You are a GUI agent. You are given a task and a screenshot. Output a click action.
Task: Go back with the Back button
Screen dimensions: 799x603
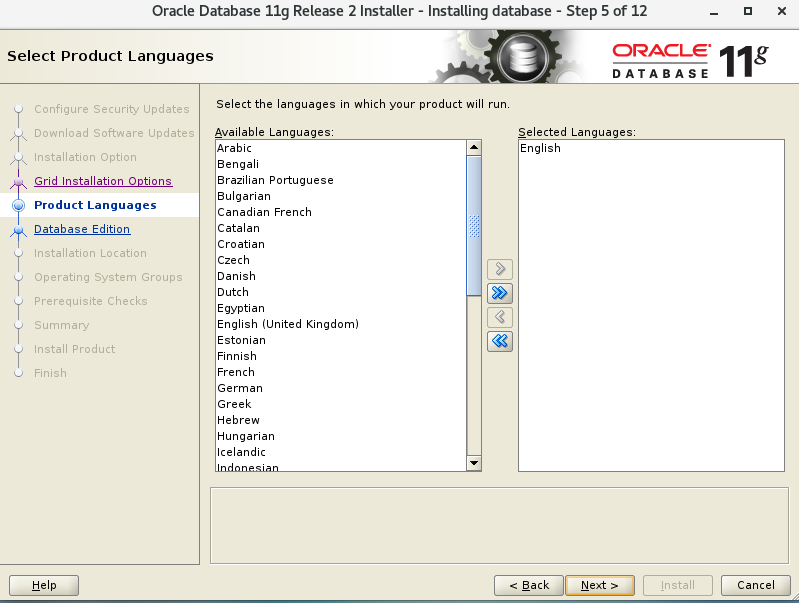tap(529, 585)
